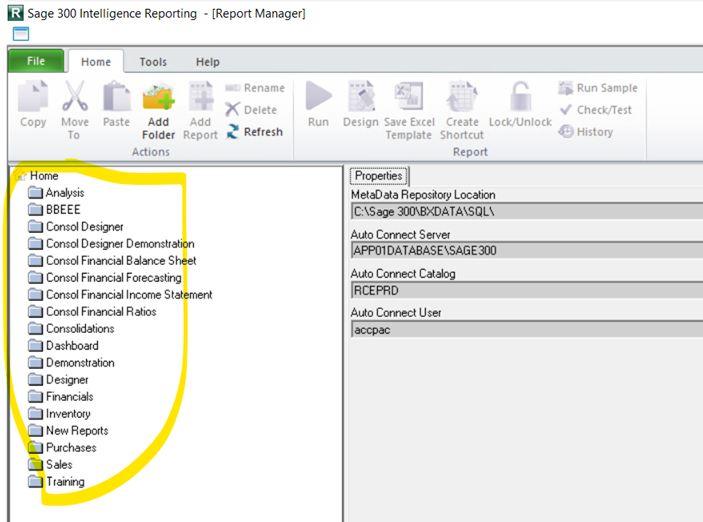Click the Auto Connect Catalog field

click(527, 290)
